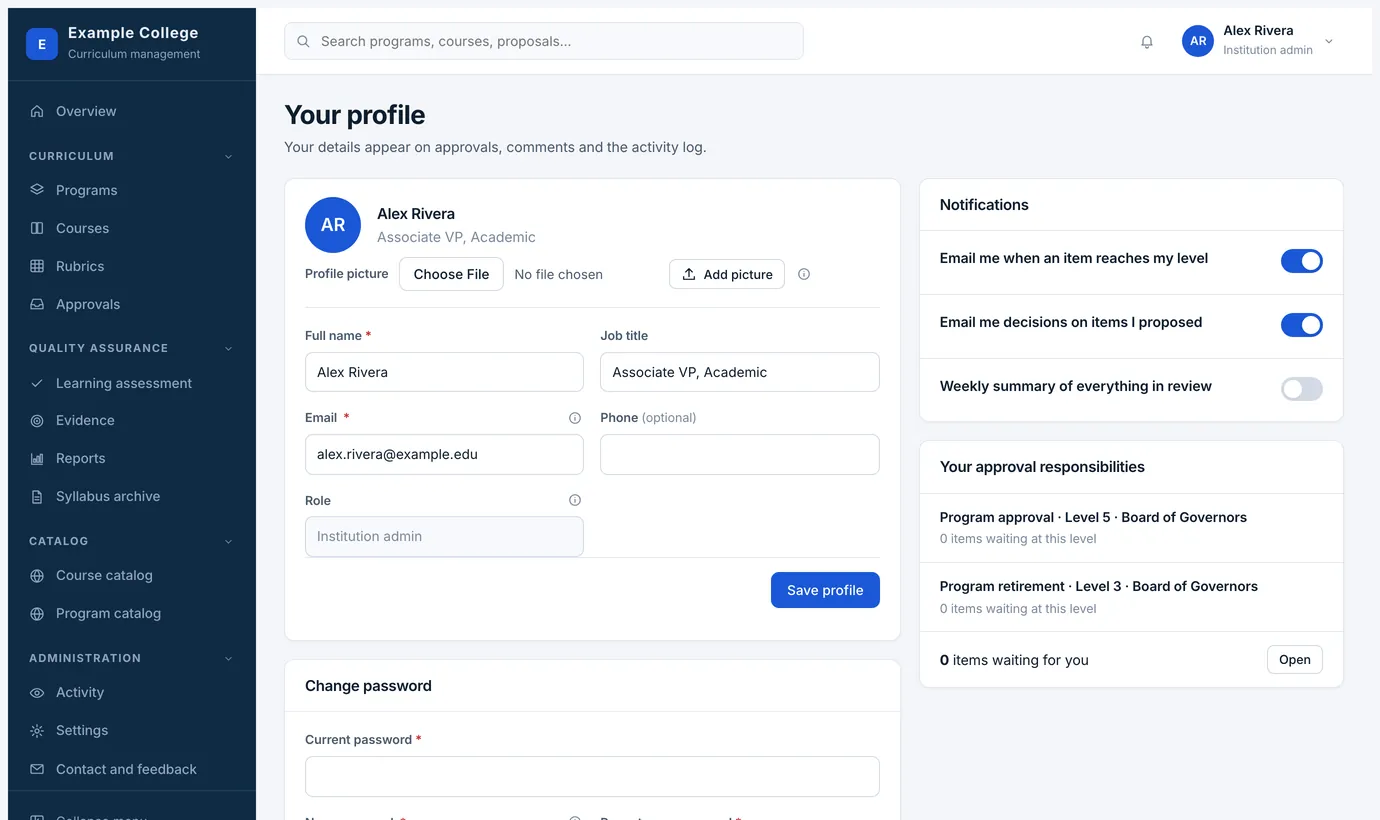
Task: Open the Courses page
Action: click(x=132, y=228)
